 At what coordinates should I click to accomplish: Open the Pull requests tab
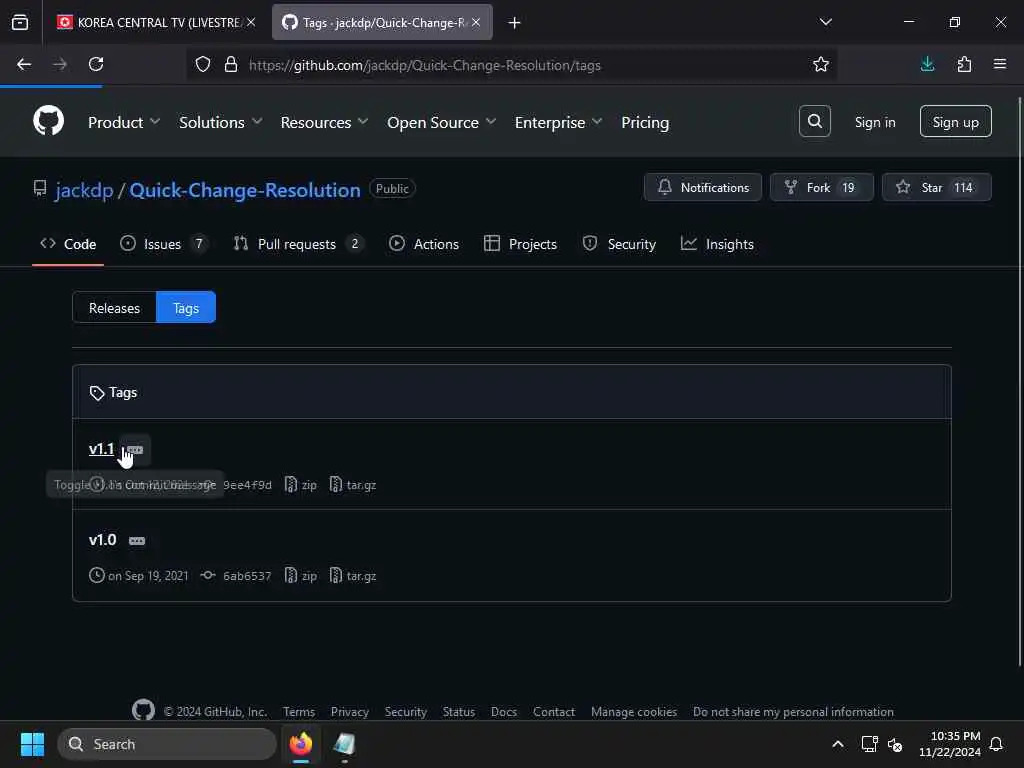(298, 244)
